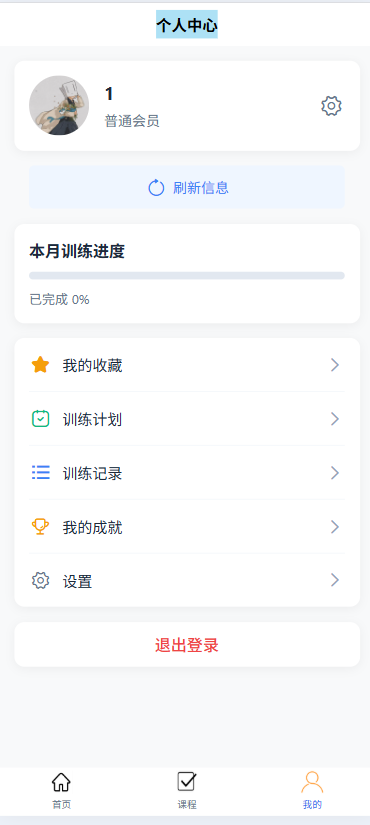Open the round profile avatar picture

[x=59, y=105]
